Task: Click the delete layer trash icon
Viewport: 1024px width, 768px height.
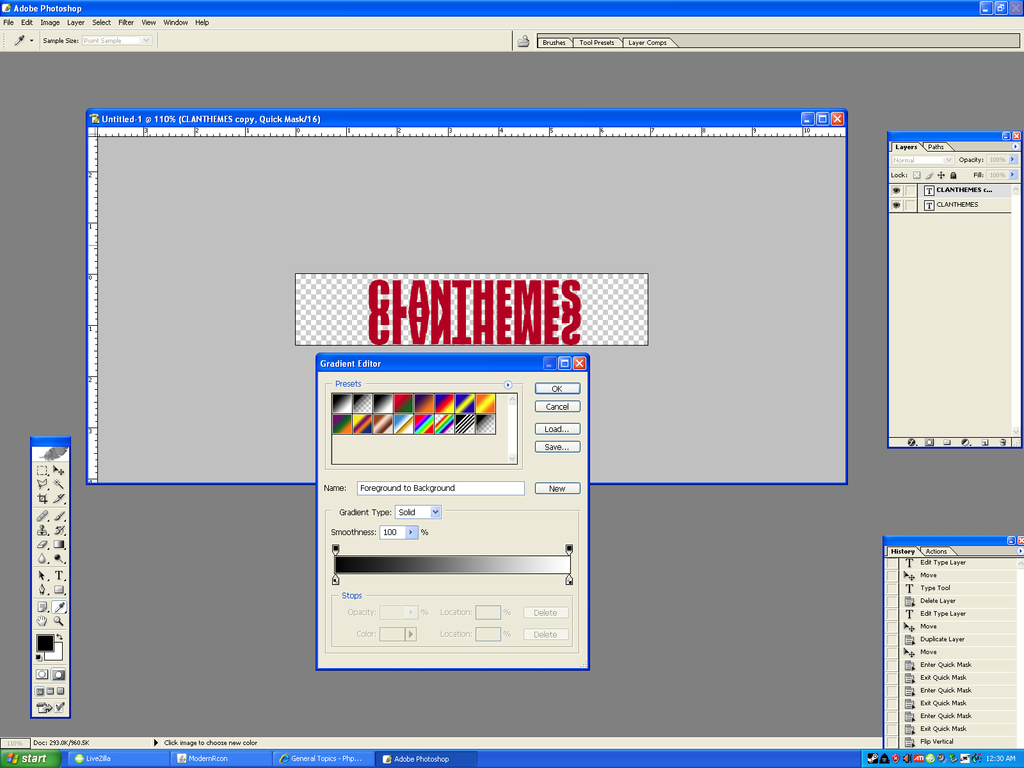Action: pos(1003,442)
